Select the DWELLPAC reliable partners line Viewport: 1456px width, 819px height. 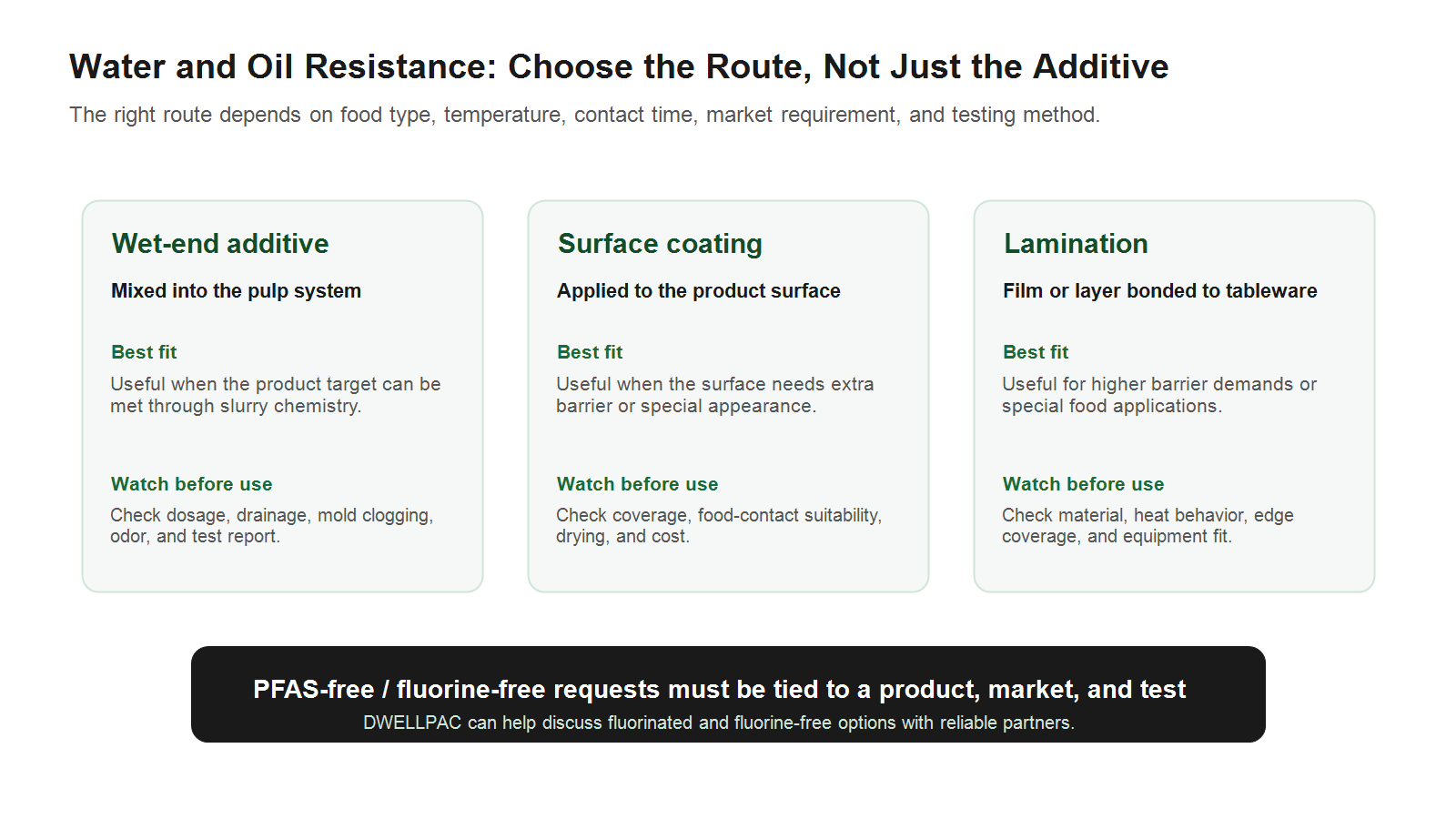click(x=719, y=723)
